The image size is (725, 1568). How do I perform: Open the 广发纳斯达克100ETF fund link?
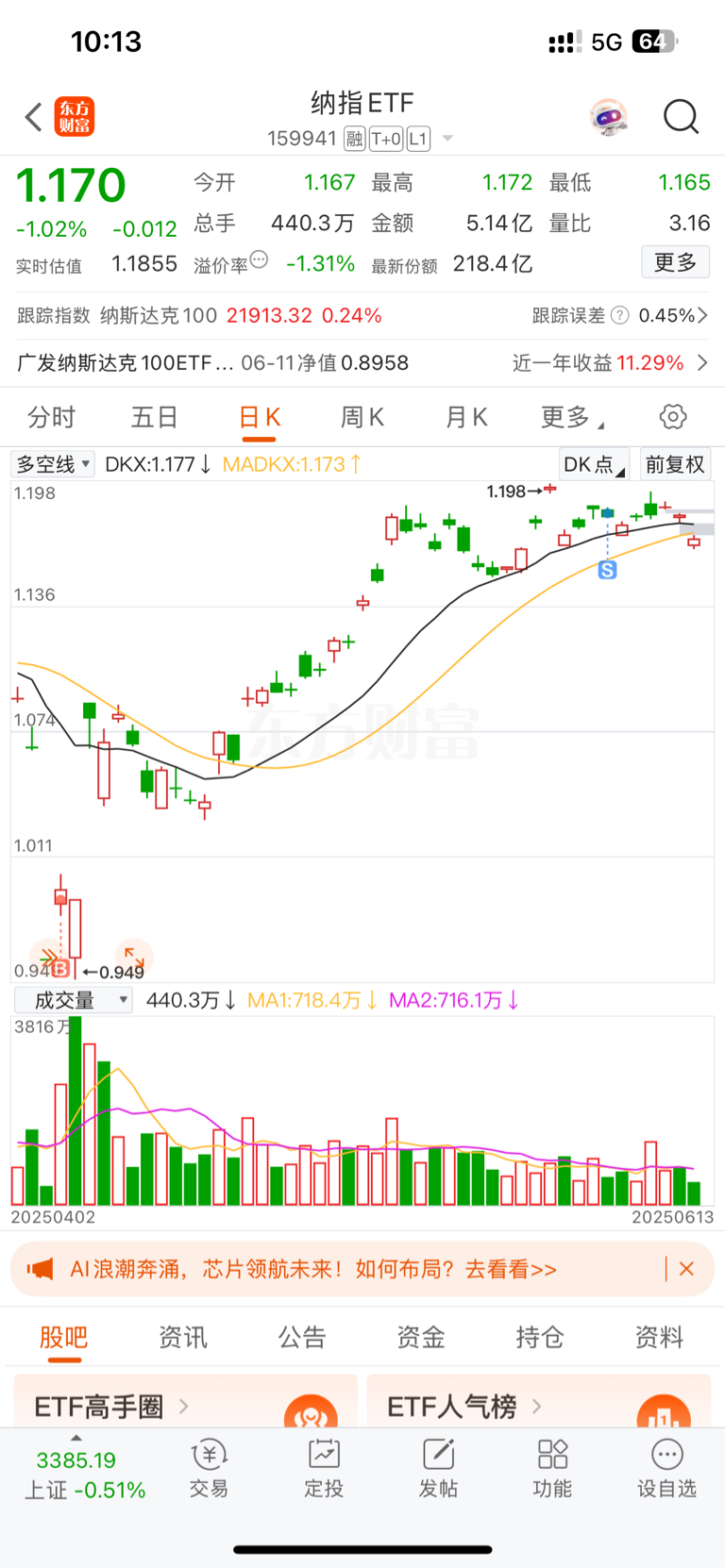126,363
